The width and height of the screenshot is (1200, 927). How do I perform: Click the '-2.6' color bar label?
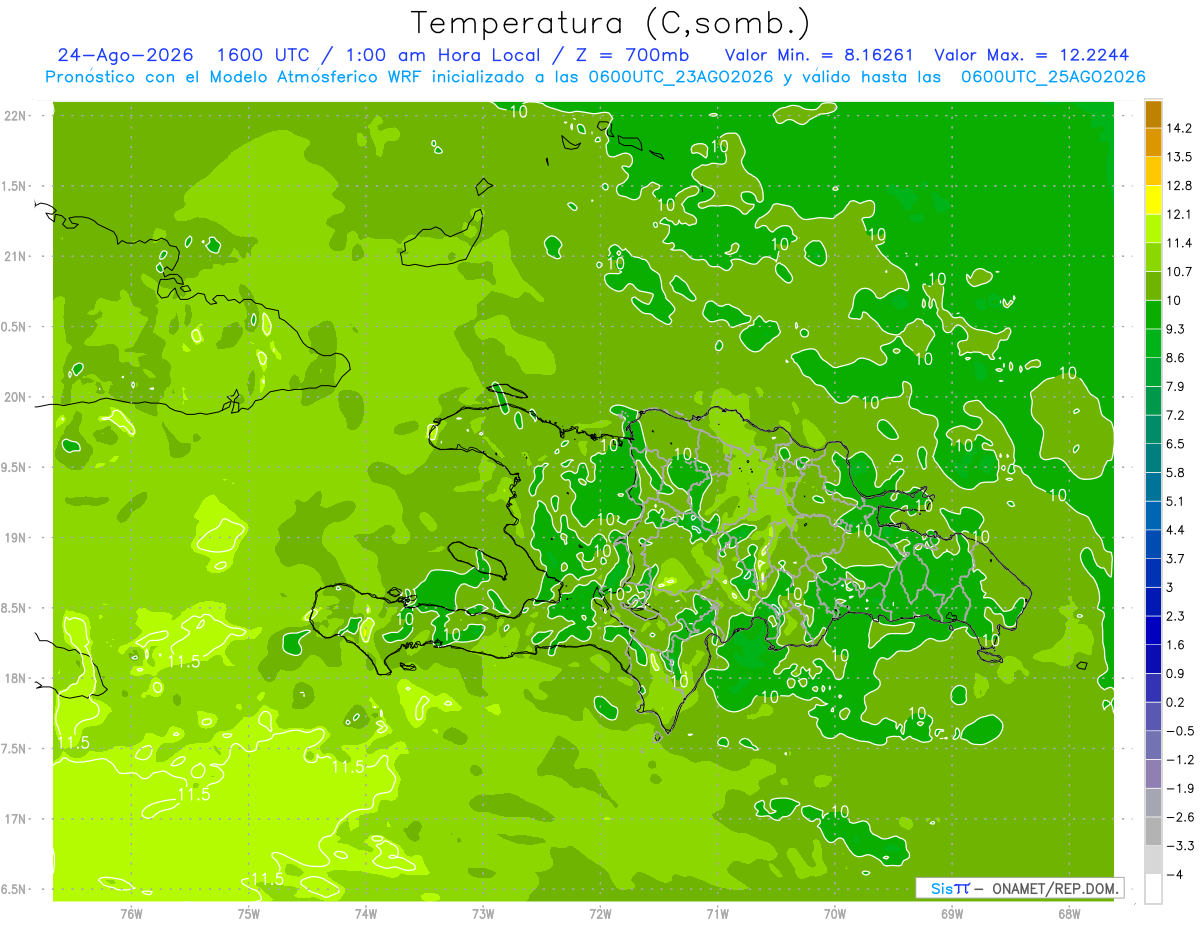coord(1180,817)
